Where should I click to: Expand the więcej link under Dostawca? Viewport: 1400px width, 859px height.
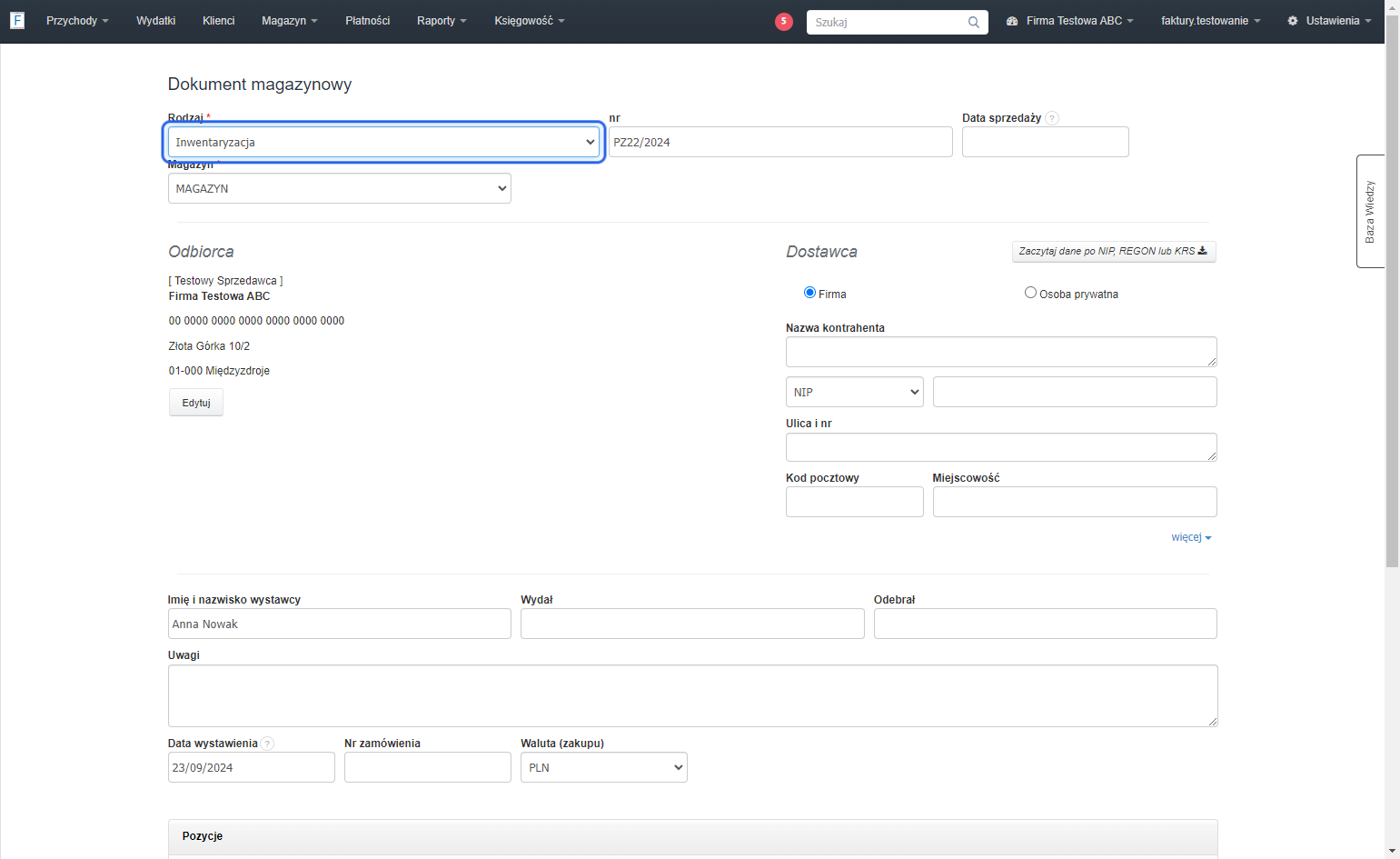pyautogui.click(x=1191, y=537)
